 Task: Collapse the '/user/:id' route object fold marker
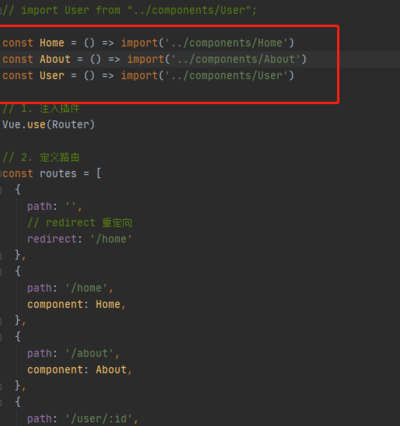pos(1,403)
